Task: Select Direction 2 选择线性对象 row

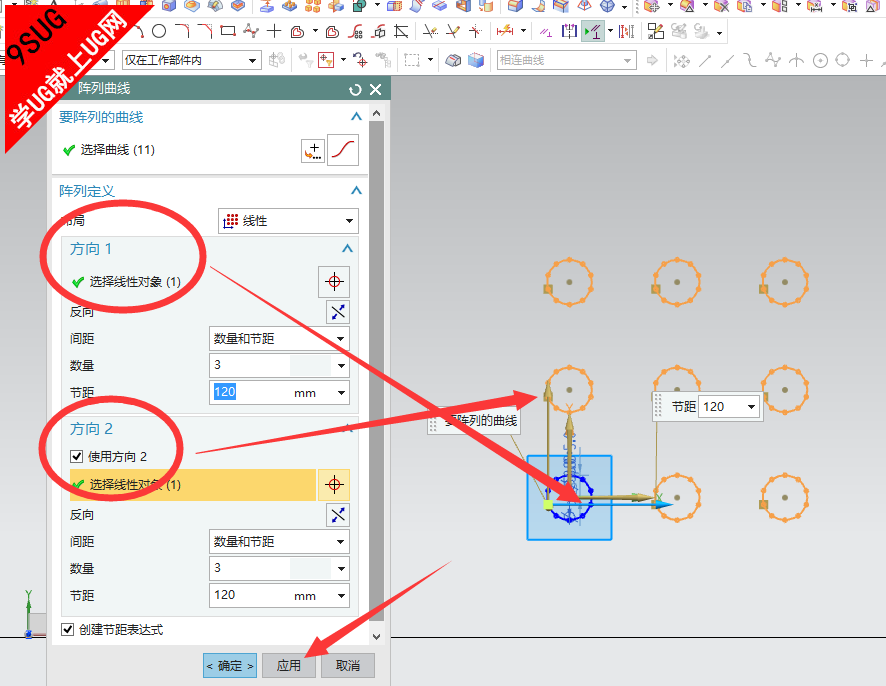Action: click(193, 485)
